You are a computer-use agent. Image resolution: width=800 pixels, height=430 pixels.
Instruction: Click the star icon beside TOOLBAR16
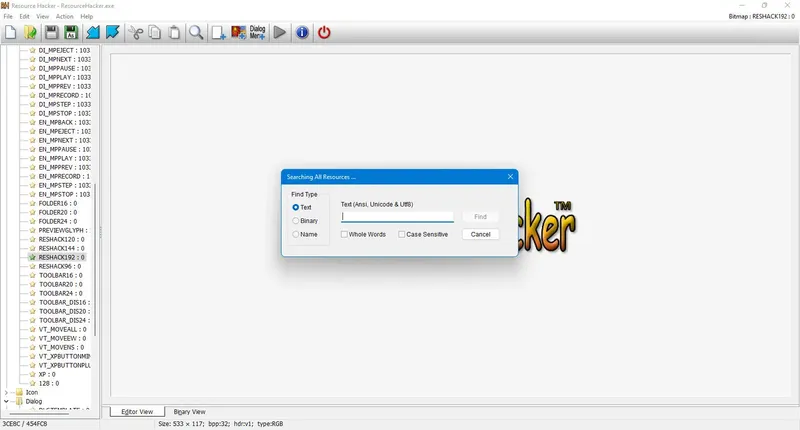pyautogui.click(x=33, y=275)
